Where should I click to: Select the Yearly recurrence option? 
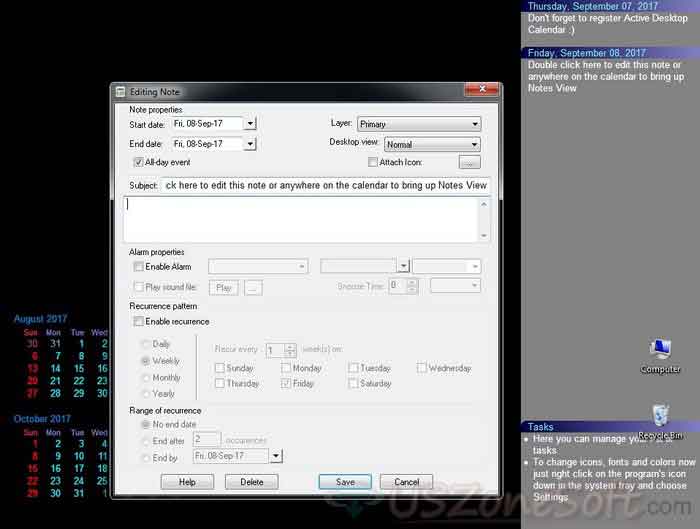point(146,394)
